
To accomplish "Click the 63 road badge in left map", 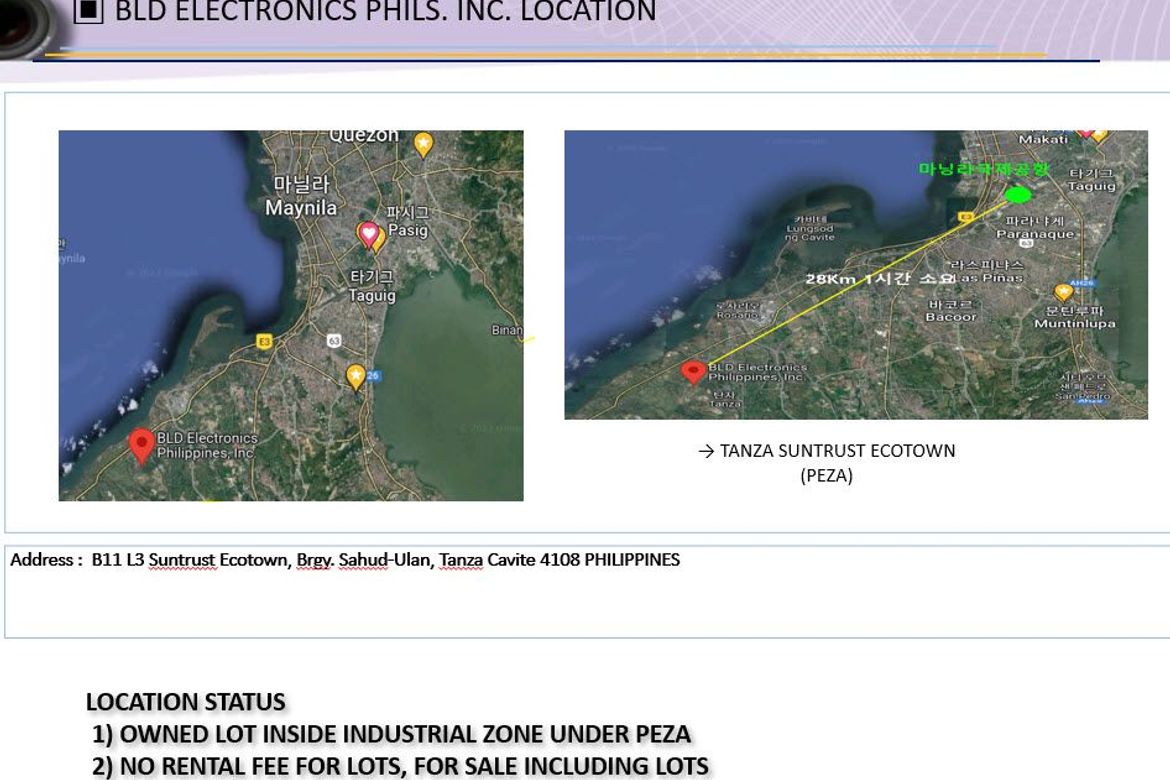I will point(334,340).
